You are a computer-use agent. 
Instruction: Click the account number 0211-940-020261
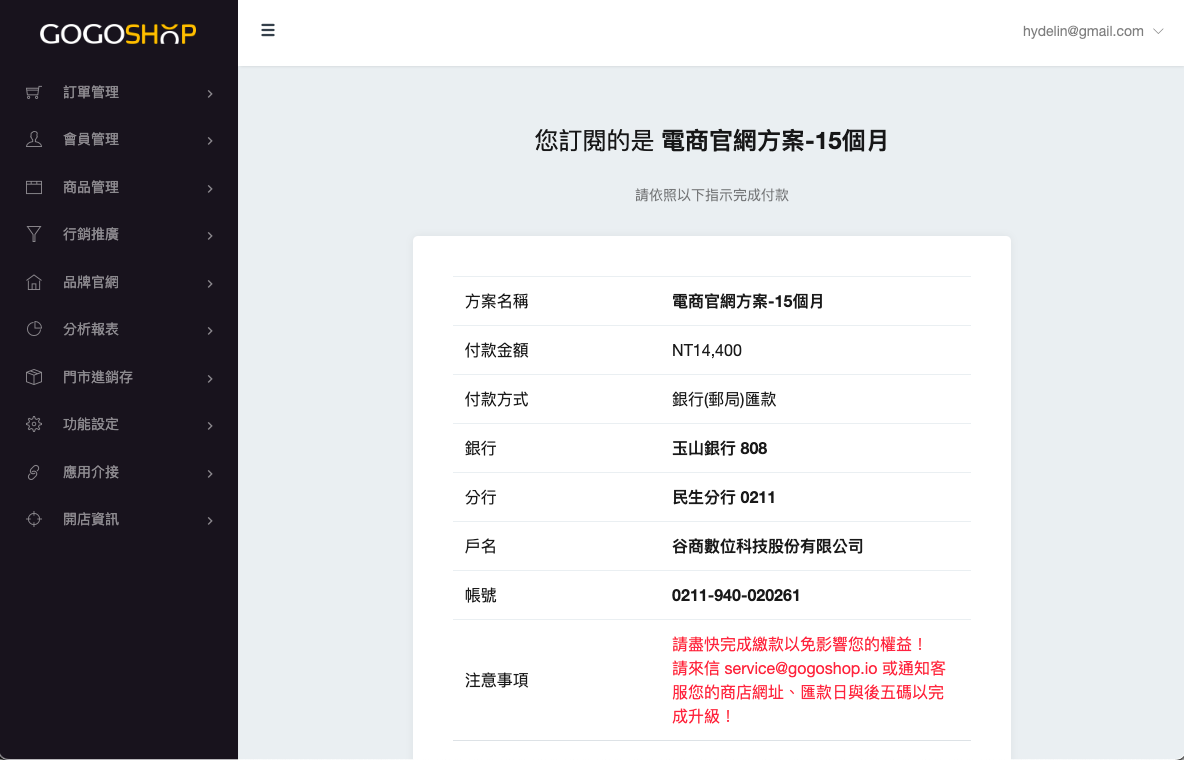pyautogui.click(x=735, y=595)
